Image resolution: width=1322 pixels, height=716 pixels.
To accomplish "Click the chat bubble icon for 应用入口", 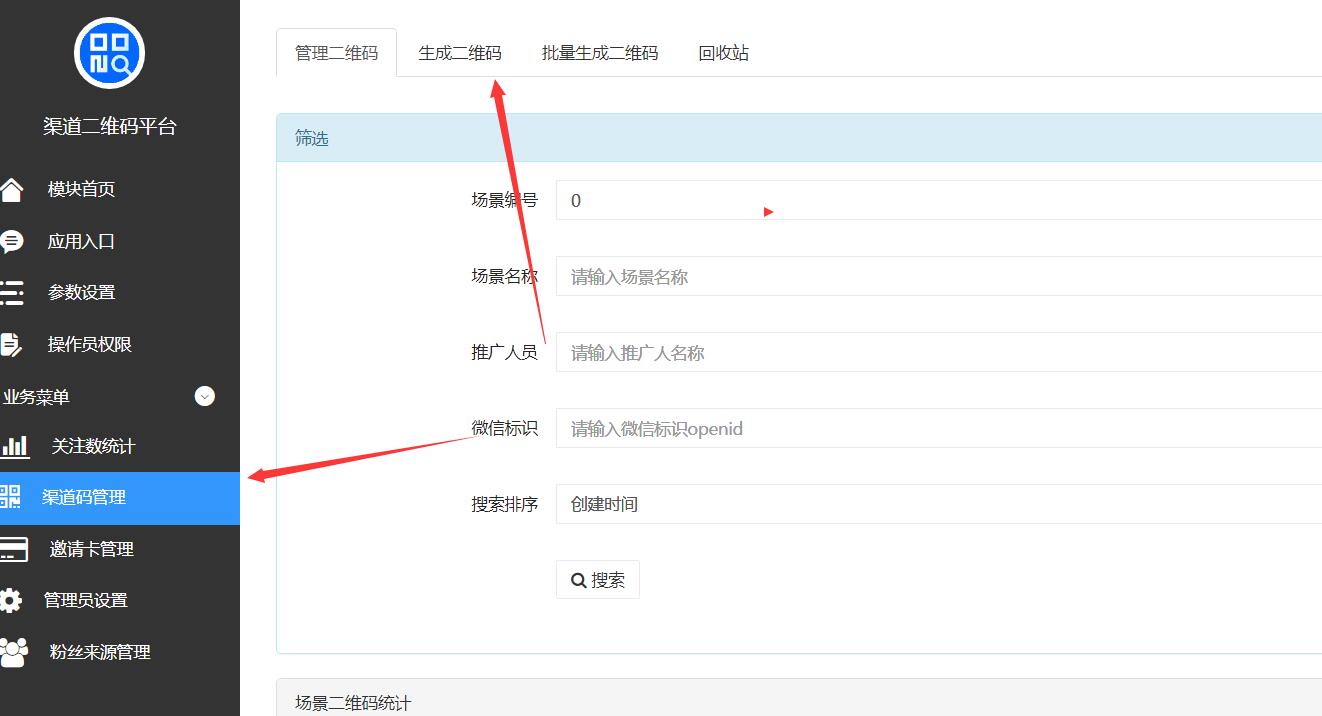I will point(11,241).
